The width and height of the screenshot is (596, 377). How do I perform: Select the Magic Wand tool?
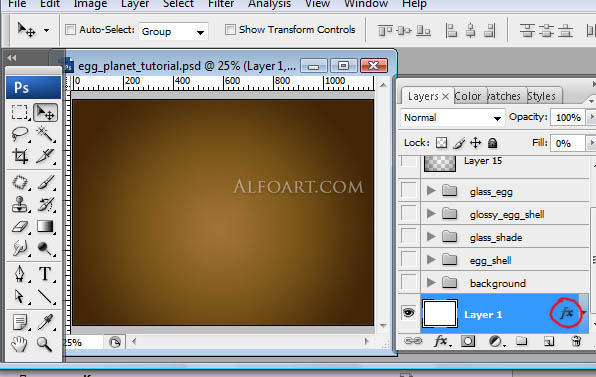(x=46, y=134)
